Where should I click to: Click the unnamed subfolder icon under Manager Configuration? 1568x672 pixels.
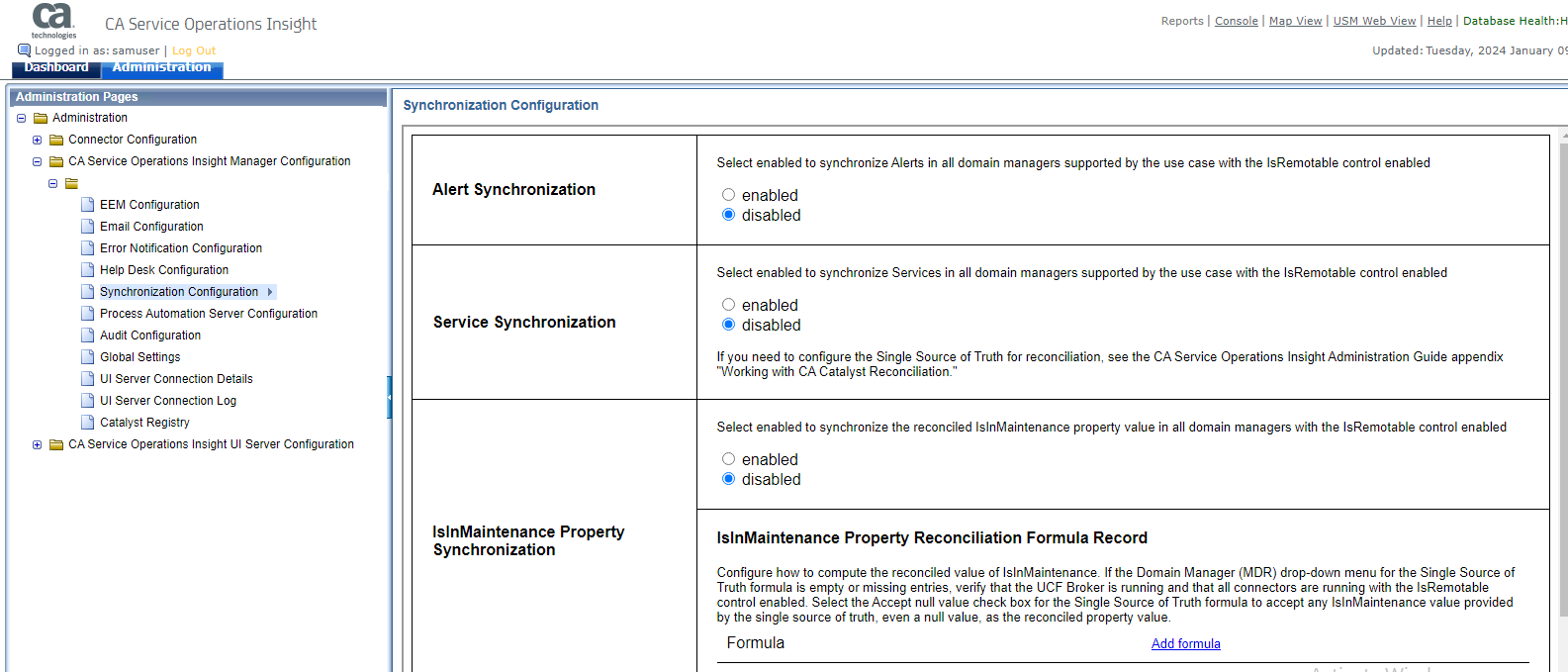coord(72,183)
